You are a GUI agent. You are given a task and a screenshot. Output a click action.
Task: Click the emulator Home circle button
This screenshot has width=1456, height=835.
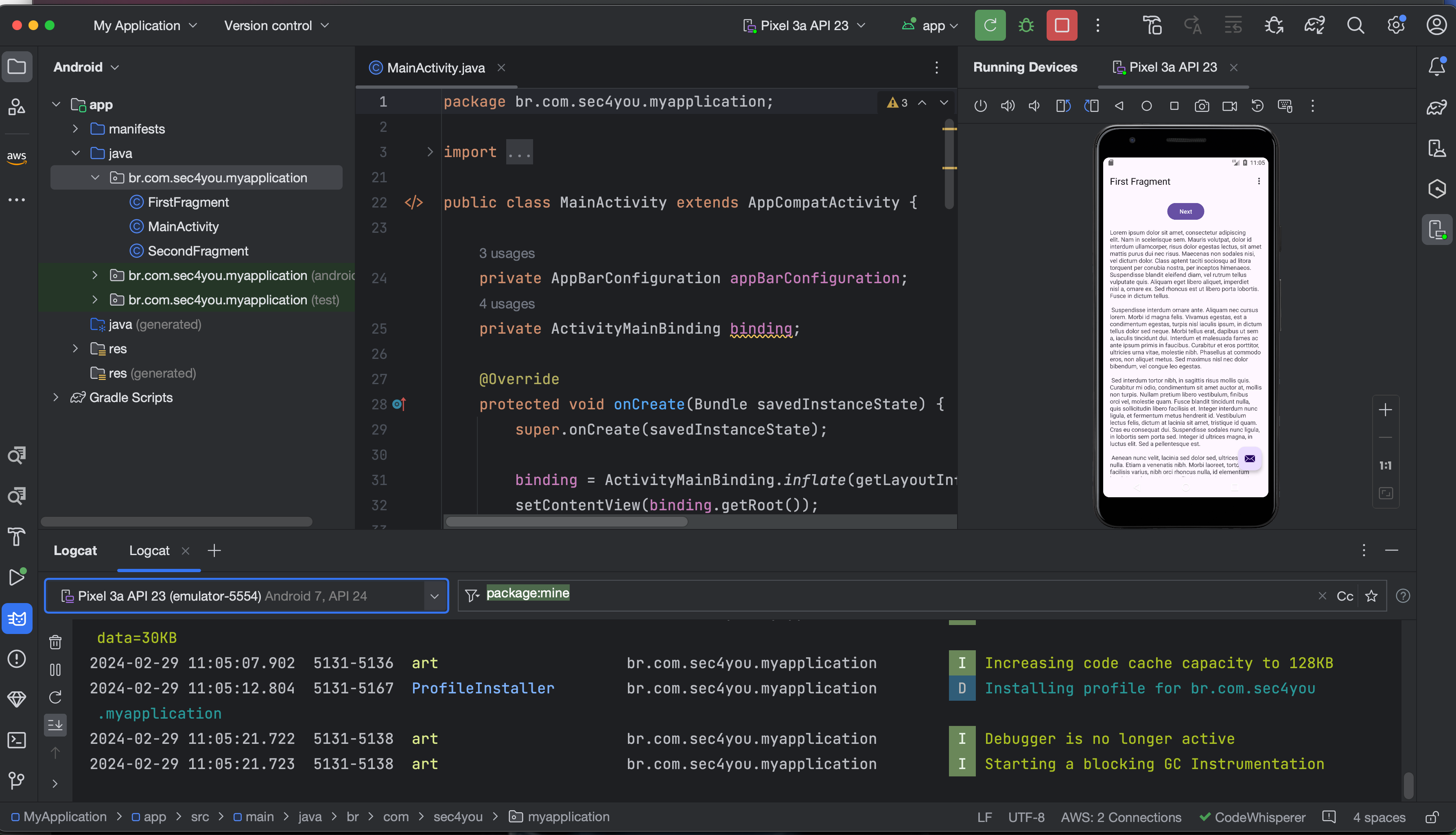[x=1146, y=106]
